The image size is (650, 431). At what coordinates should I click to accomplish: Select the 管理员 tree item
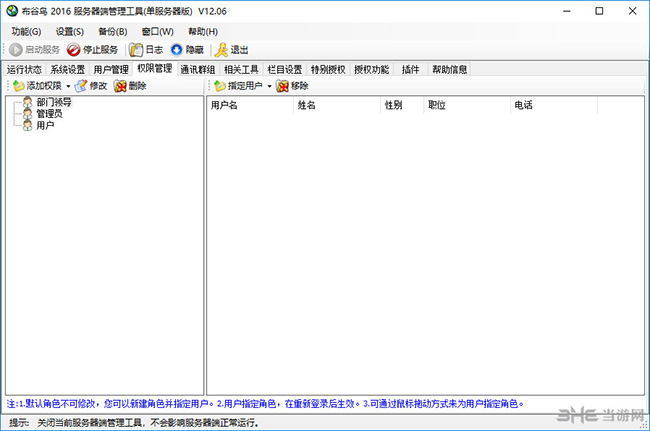coord(49,114)
